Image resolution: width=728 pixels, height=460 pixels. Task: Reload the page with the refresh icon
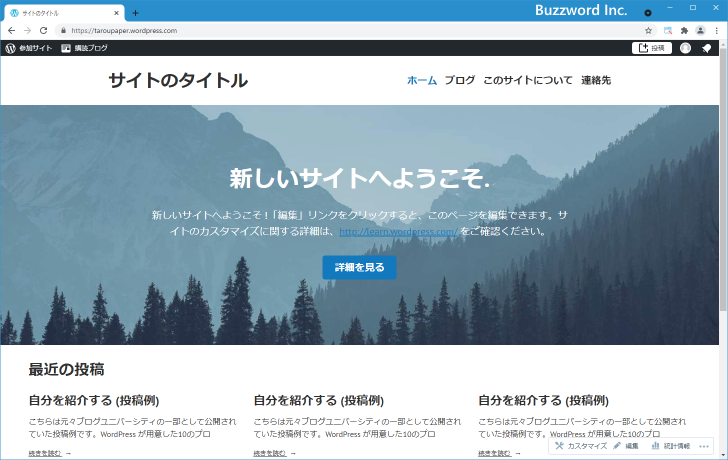(43, 31)
